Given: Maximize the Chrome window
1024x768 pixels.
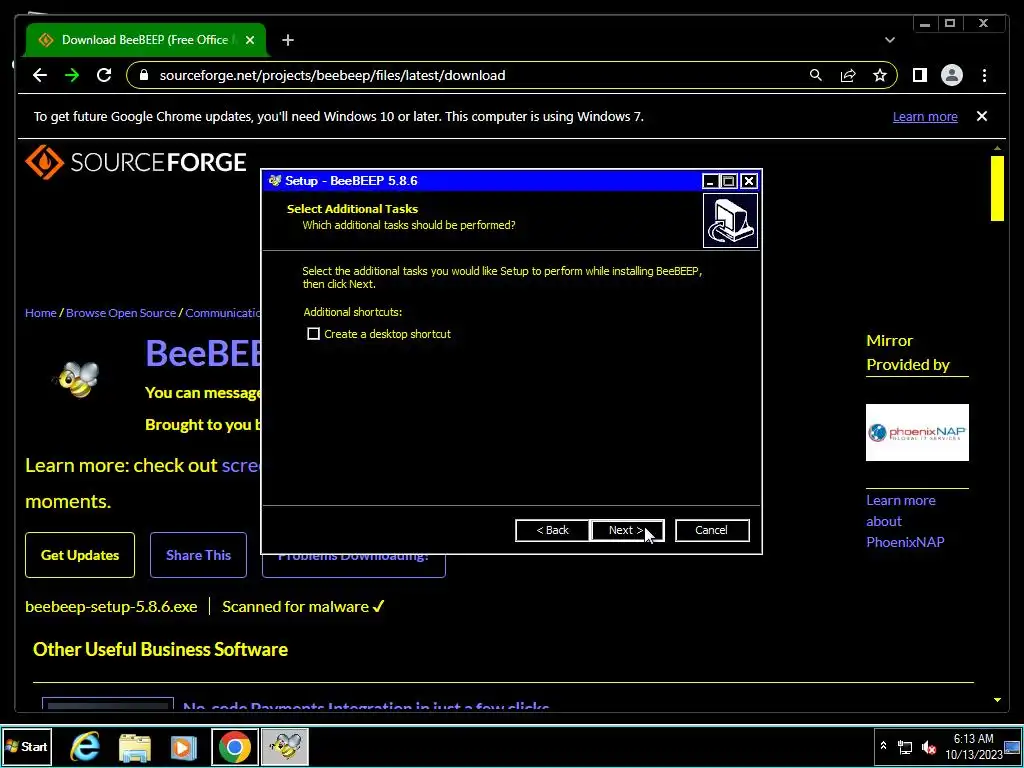Looking at the screenshot, I should click(950, 24).
